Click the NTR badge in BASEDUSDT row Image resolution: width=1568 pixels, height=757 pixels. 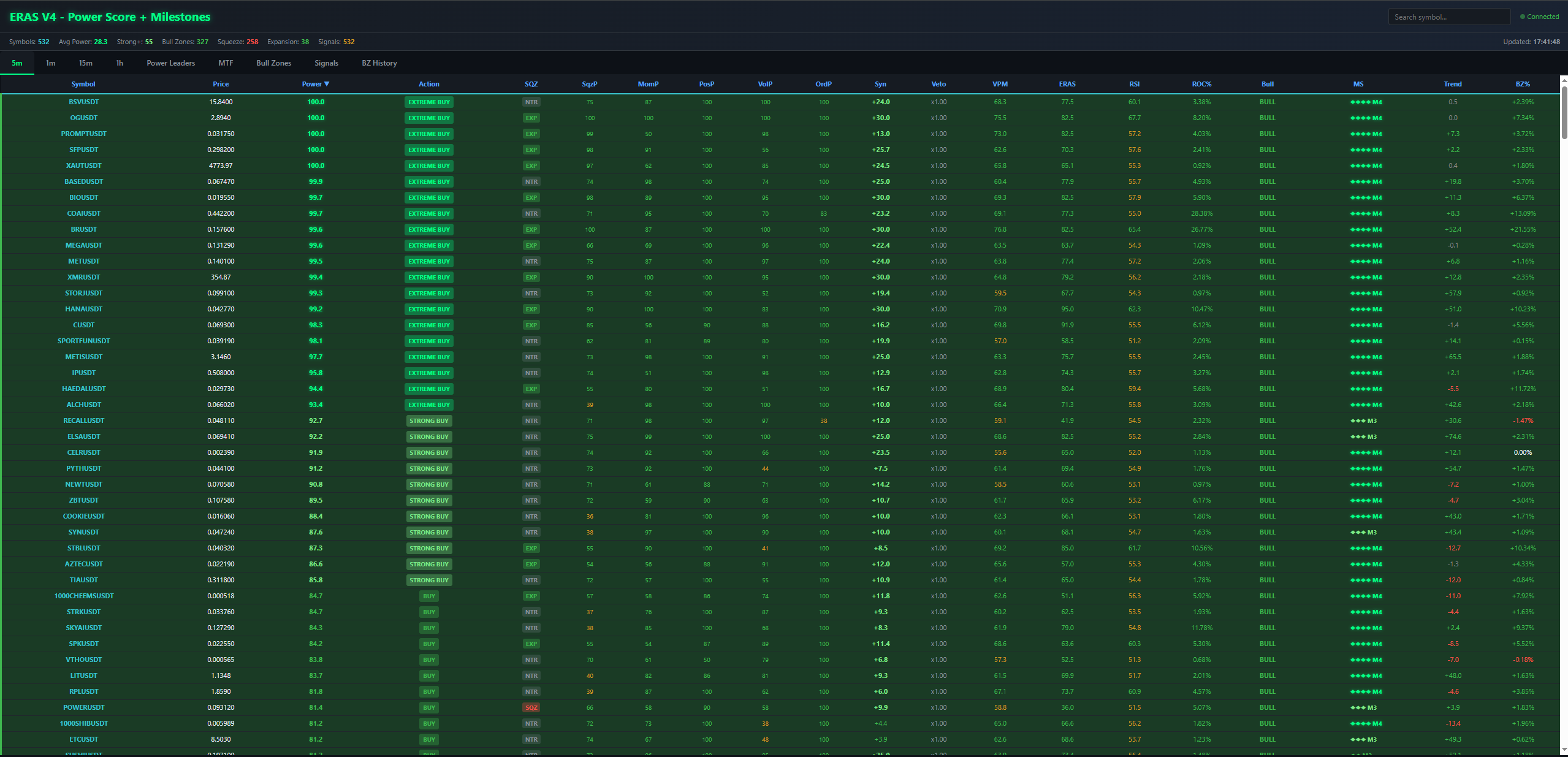point(531,182)
